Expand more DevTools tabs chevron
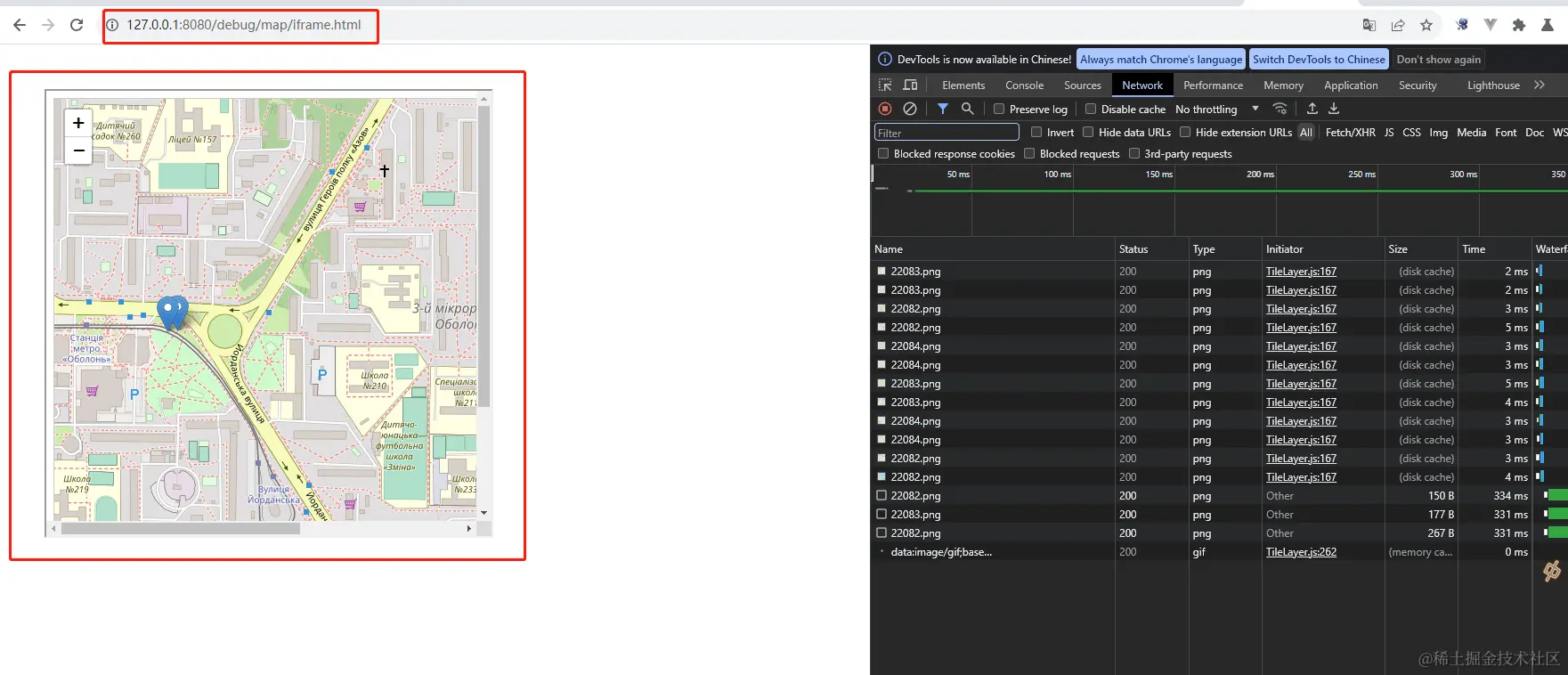1568x675 pixels. click(x=1540, y=85)
